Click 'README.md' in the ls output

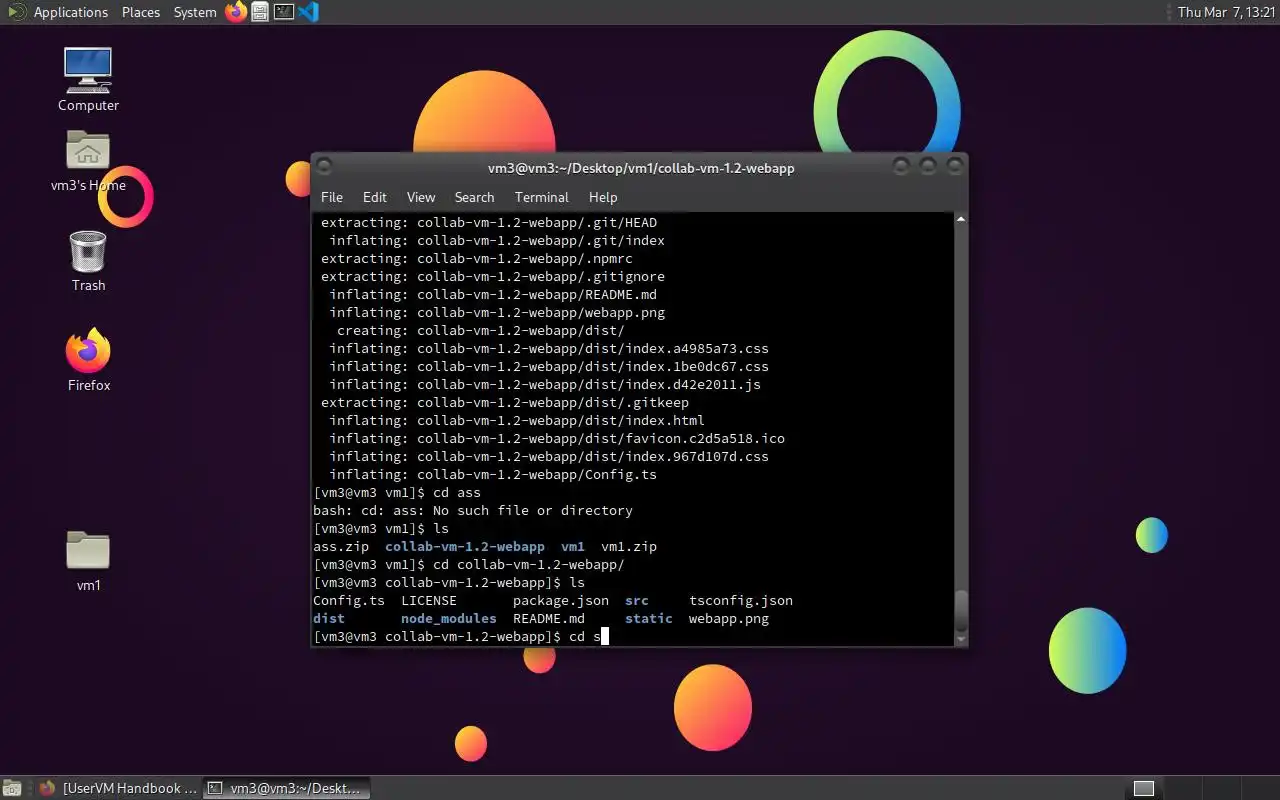coord(549,618)
